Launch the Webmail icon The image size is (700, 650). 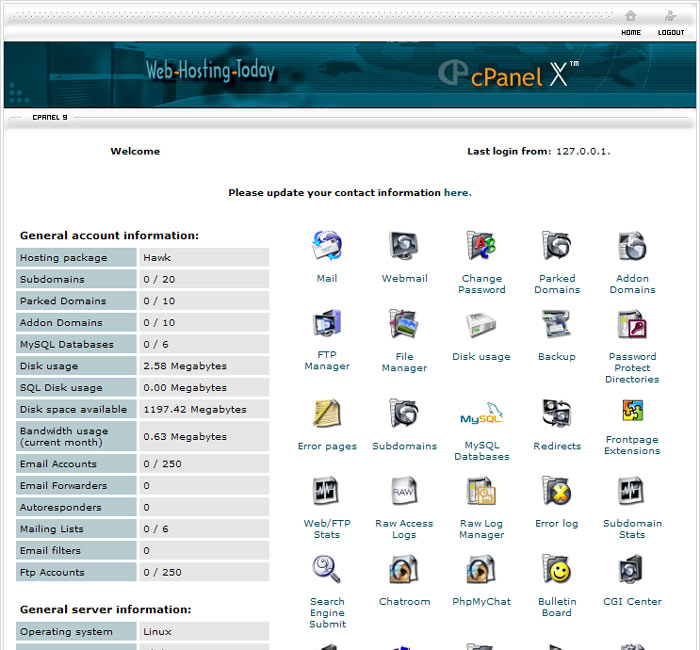(x=404, y=246)
